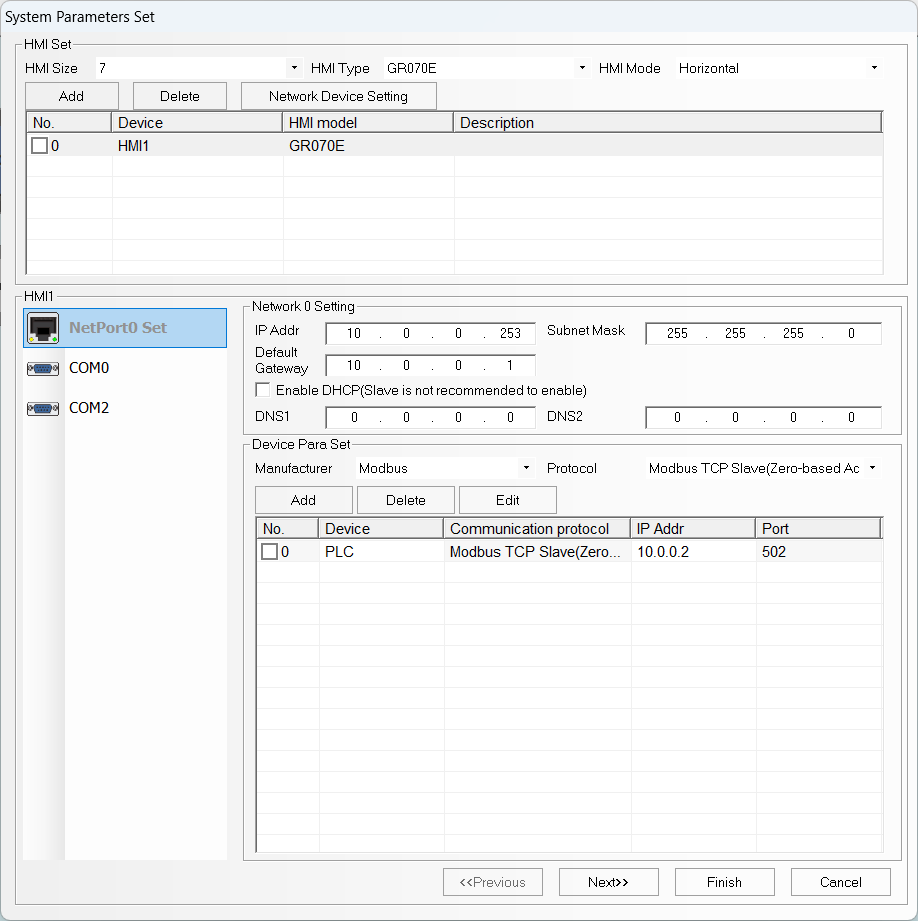
Task: Delete the selected HMI device
Action: tap(179, 96)
